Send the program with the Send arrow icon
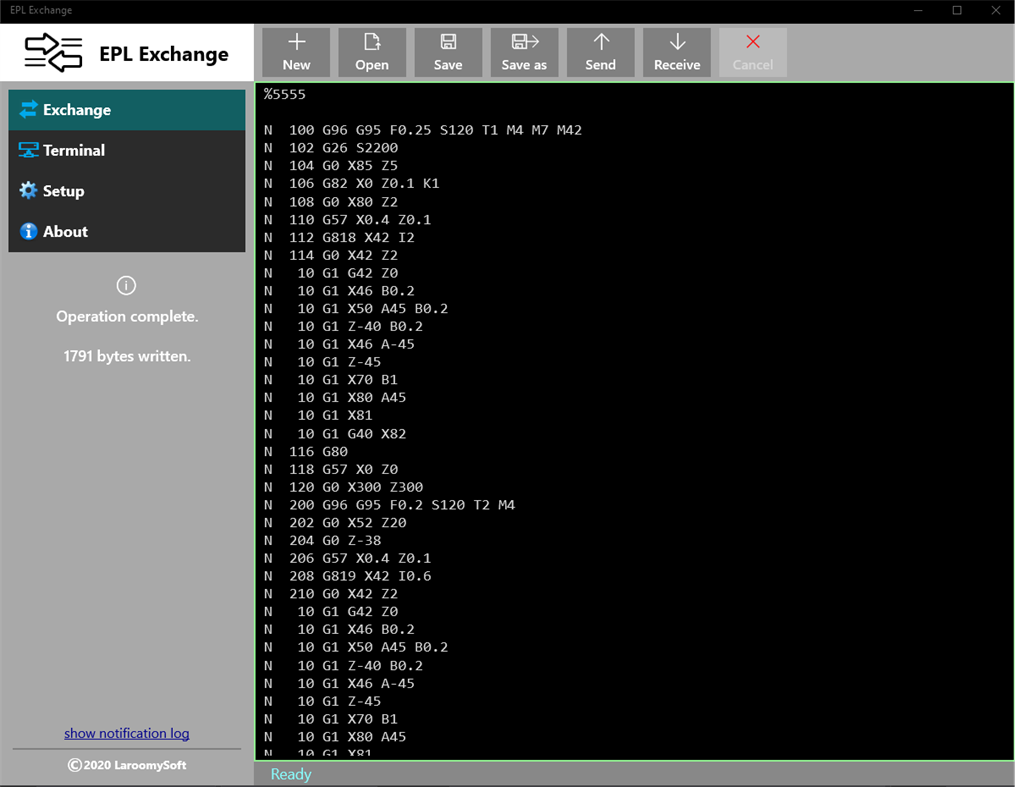Screen dimensions: 1015x787 600,52
